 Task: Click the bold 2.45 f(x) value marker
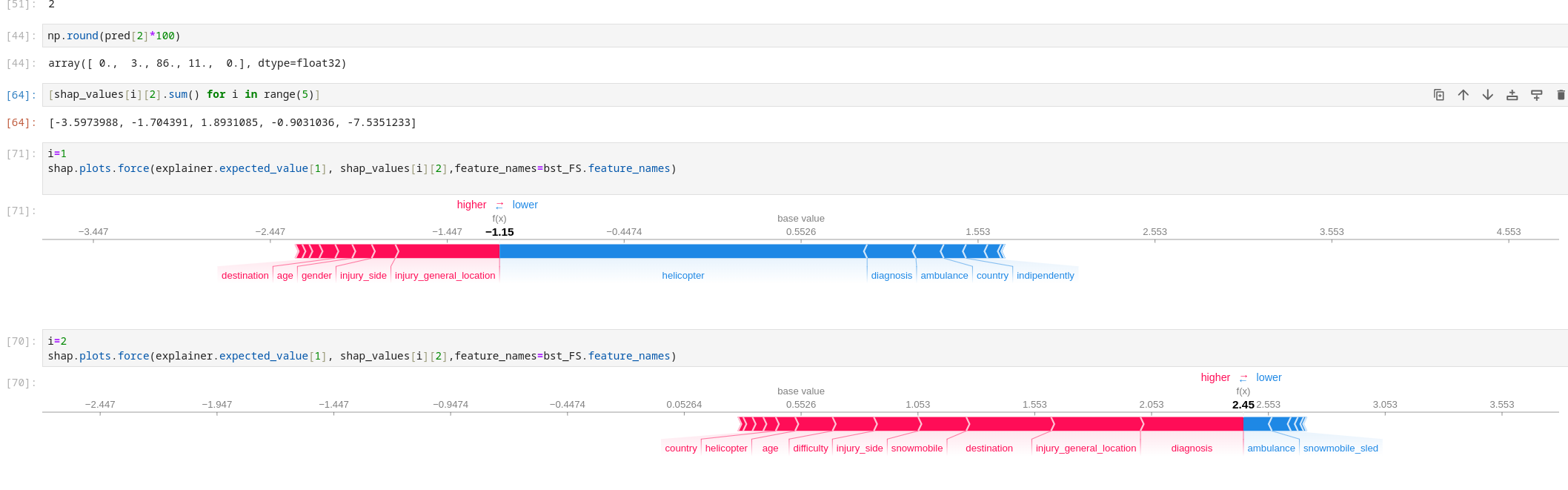[x=1243, y=405]
